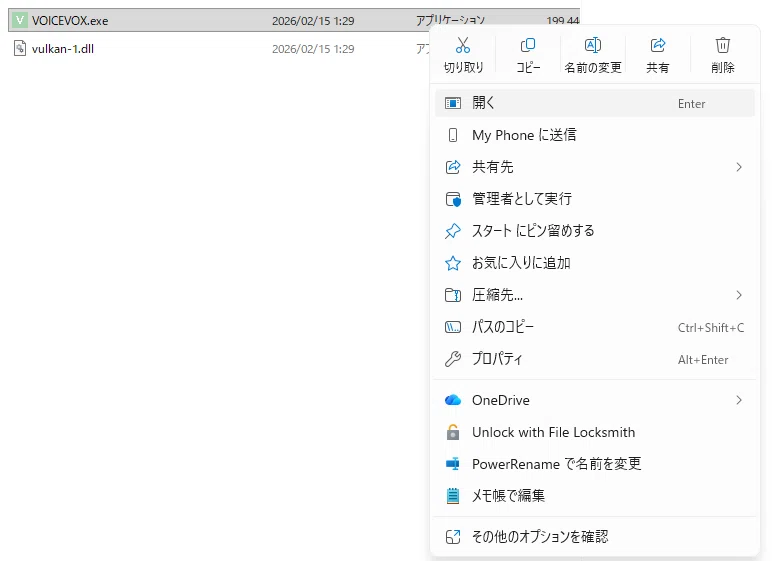Expand the 圧縮先 submenu chevron
Screen dimensions: 777x561
tap(739, 295)
